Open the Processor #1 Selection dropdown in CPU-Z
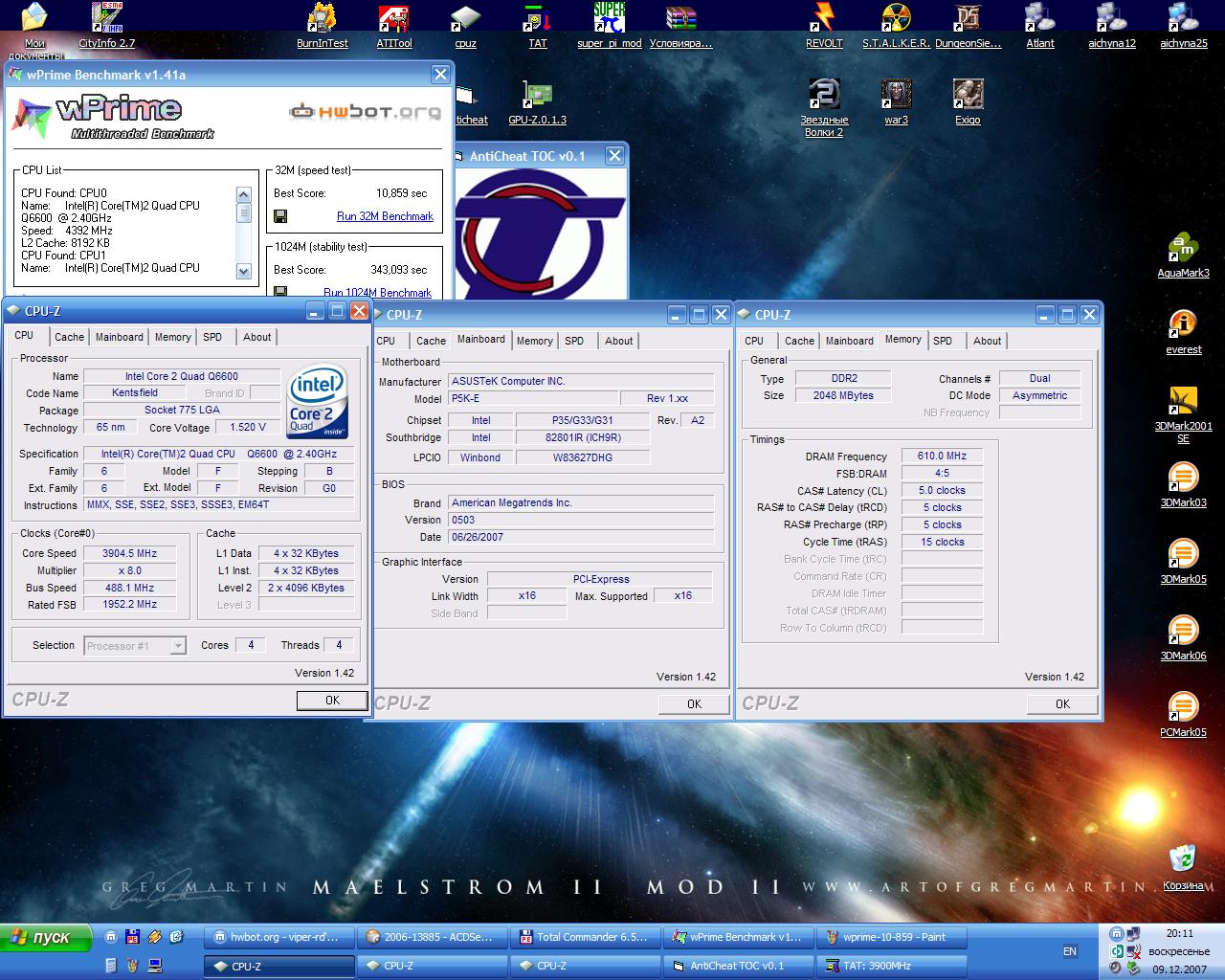The width and height of the screenshot is (1225, 980). pyautogui.click(x=135, y=646)
